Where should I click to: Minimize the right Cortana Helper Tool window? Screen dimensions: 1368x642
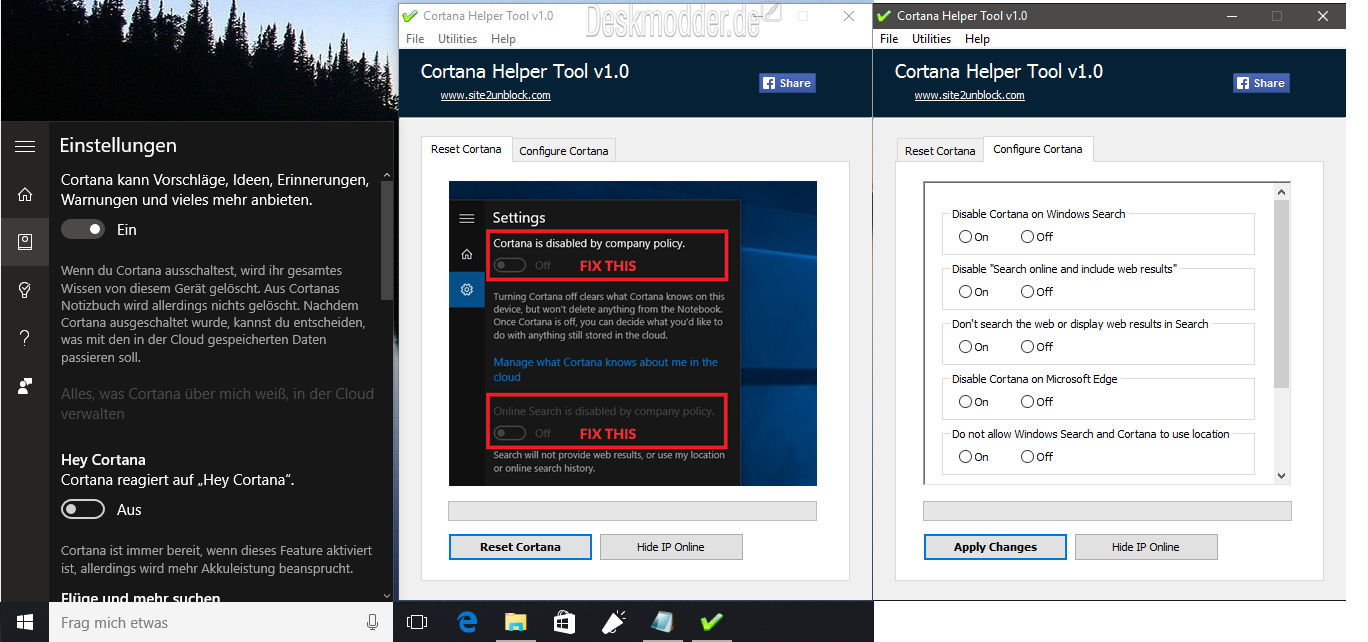click(1231, 16)
